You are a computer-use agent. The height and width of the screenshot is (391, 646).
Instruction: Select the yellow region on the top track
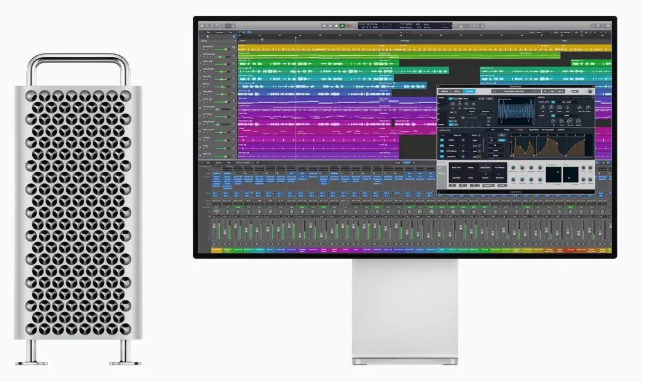coord(424,48)
